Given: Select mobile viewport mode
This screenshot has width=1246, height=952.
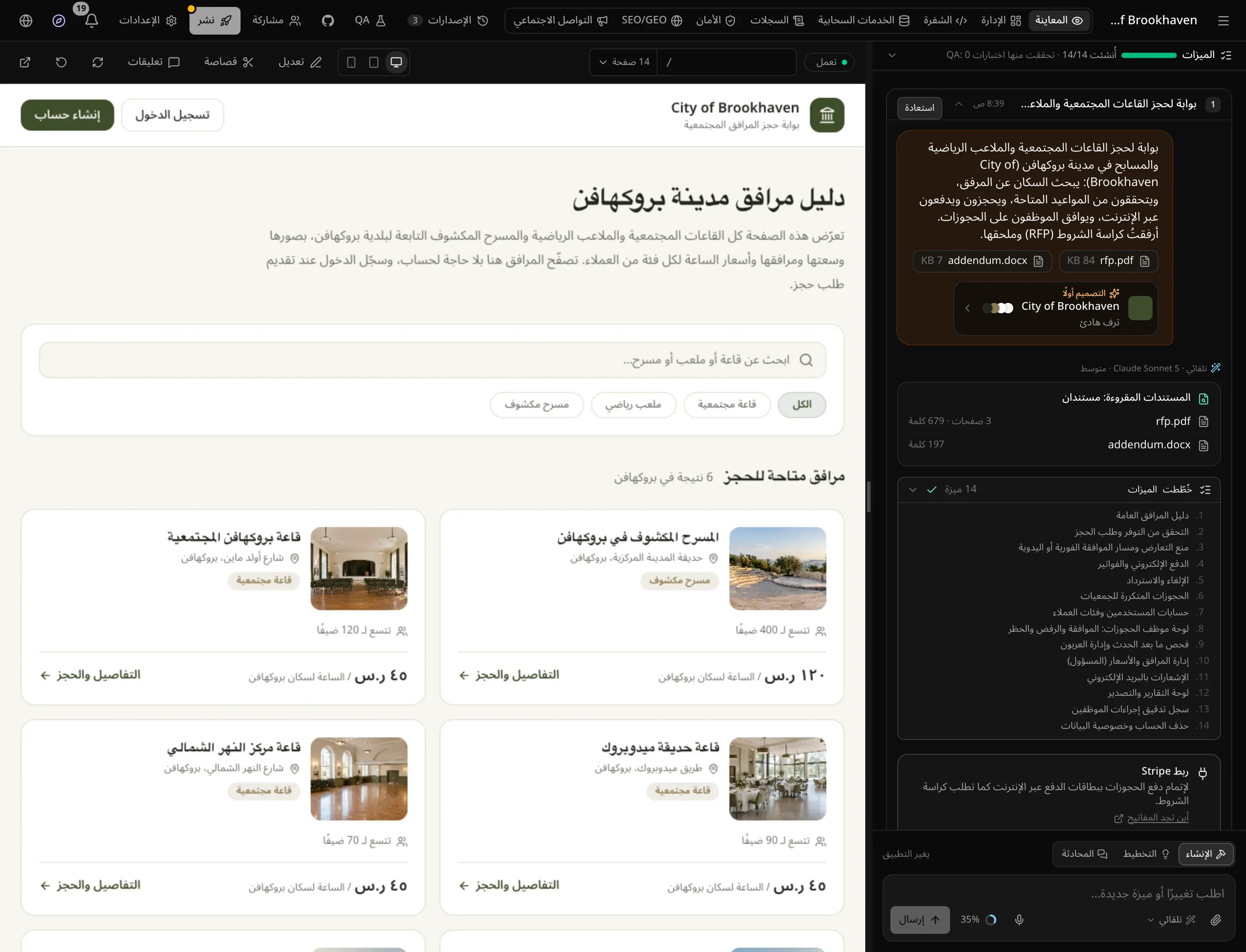Looking at the screenshot, I should coord(351,62).
